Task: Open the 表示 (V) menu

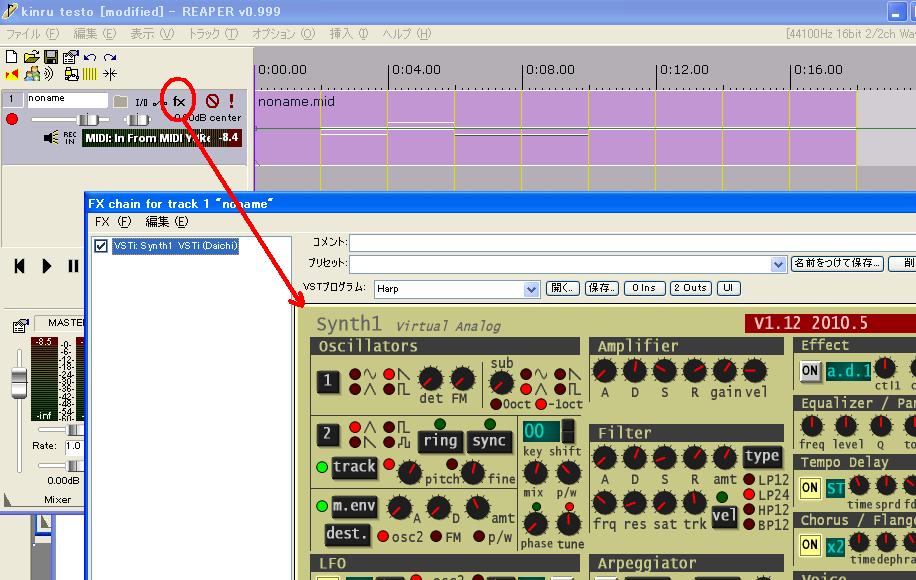Action: coord(151,34)
